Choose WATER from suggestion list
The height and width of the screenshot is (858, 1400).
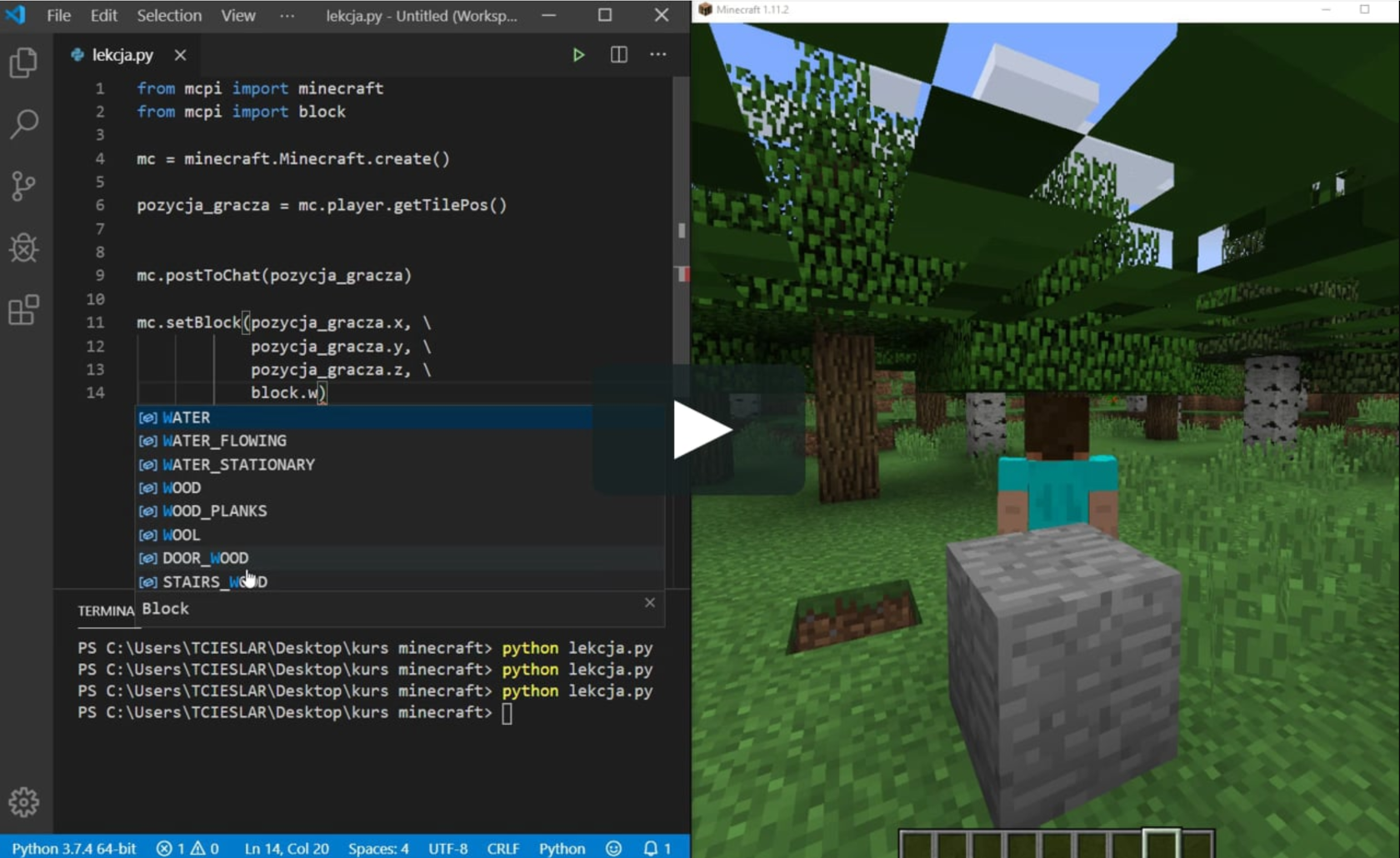click(x=365, y=417)
